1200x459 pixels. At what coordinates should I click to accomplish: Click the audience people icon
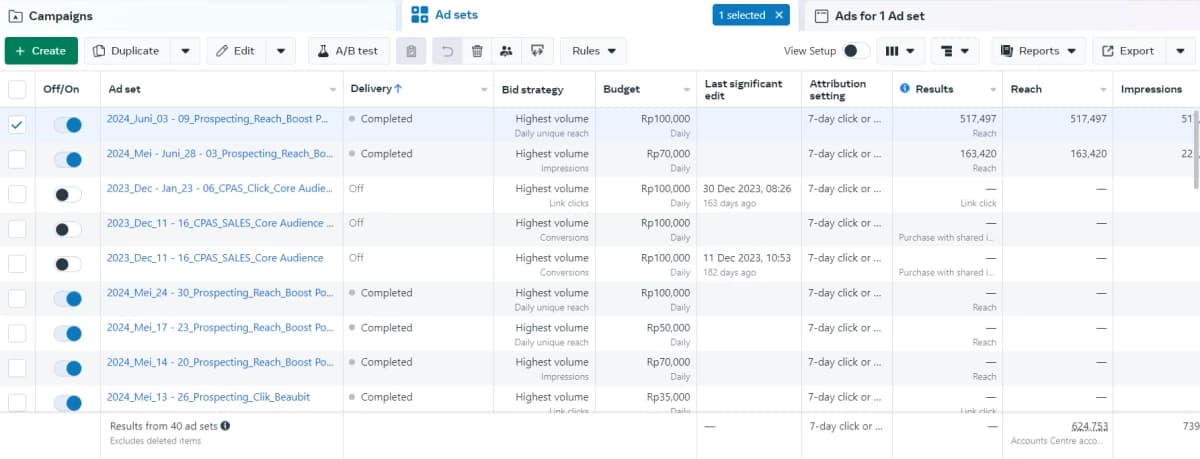pos(507,51)
